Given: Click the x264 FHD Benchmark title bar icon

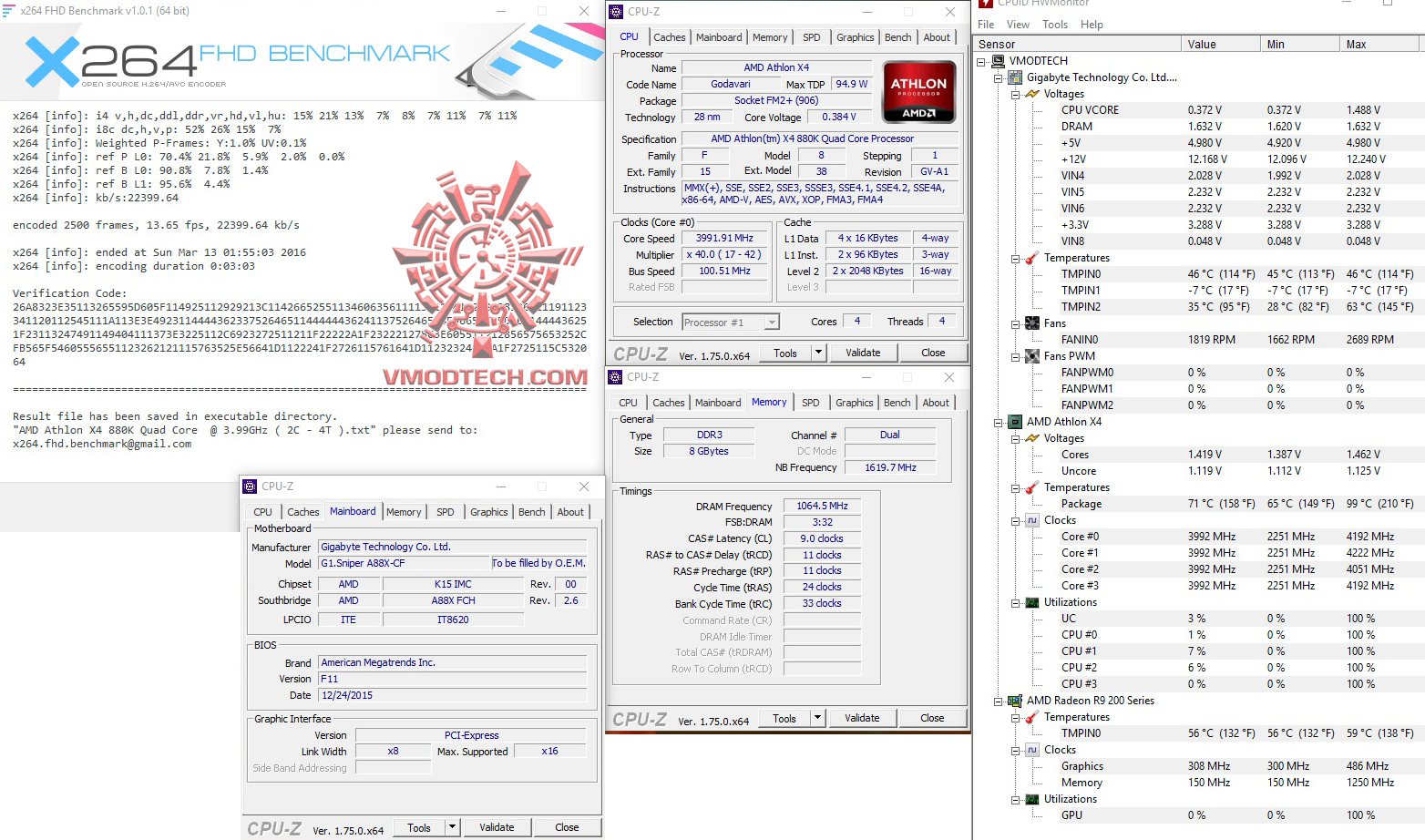Looking at the screenshot, I should click(8, 11).
